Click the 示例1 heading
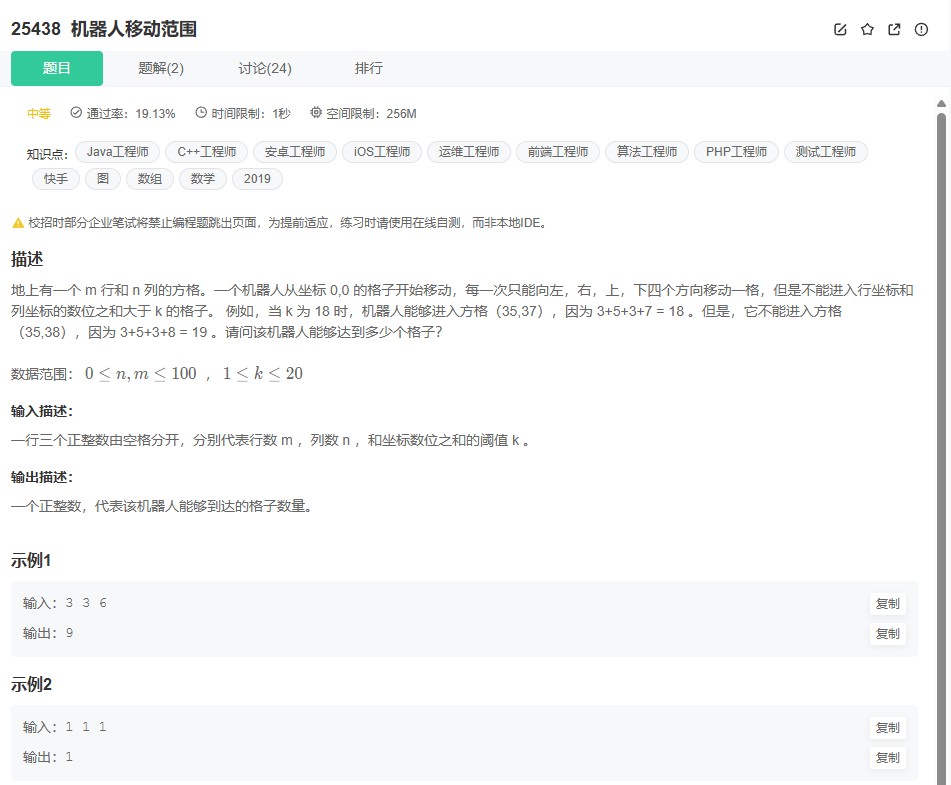Screen dimensions: 951x785 [x=31, y=561]
